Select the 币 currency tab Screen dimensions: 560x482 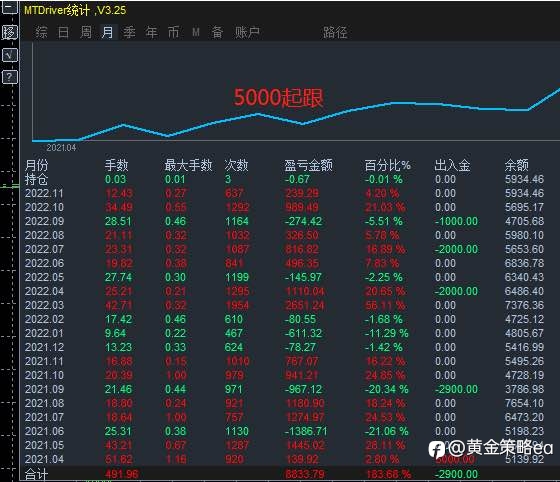click(174, 32)
